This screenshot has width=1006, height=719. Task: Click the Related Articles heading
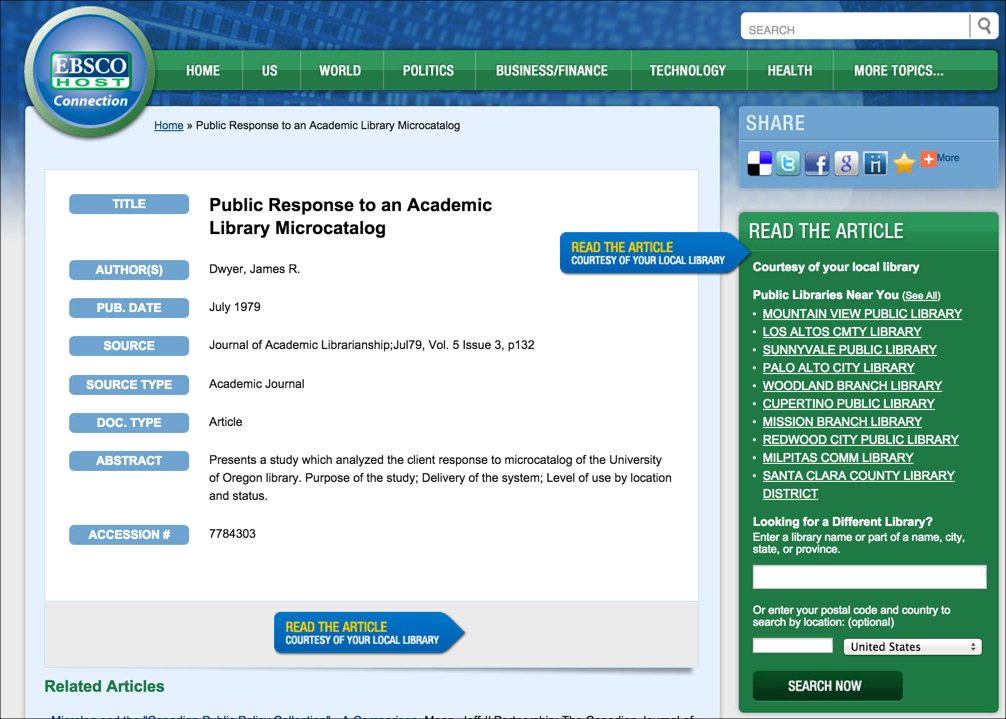pyautogui.click(x=105, y=686)
